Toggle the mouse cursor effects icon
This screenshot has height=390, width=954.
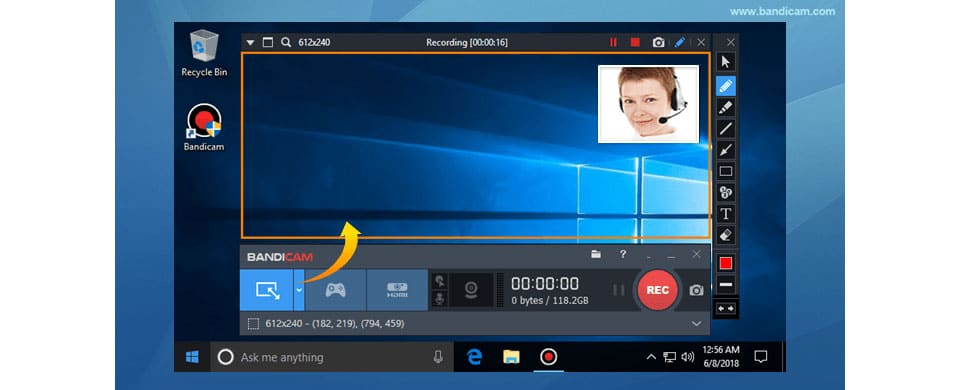pos(439,281)
